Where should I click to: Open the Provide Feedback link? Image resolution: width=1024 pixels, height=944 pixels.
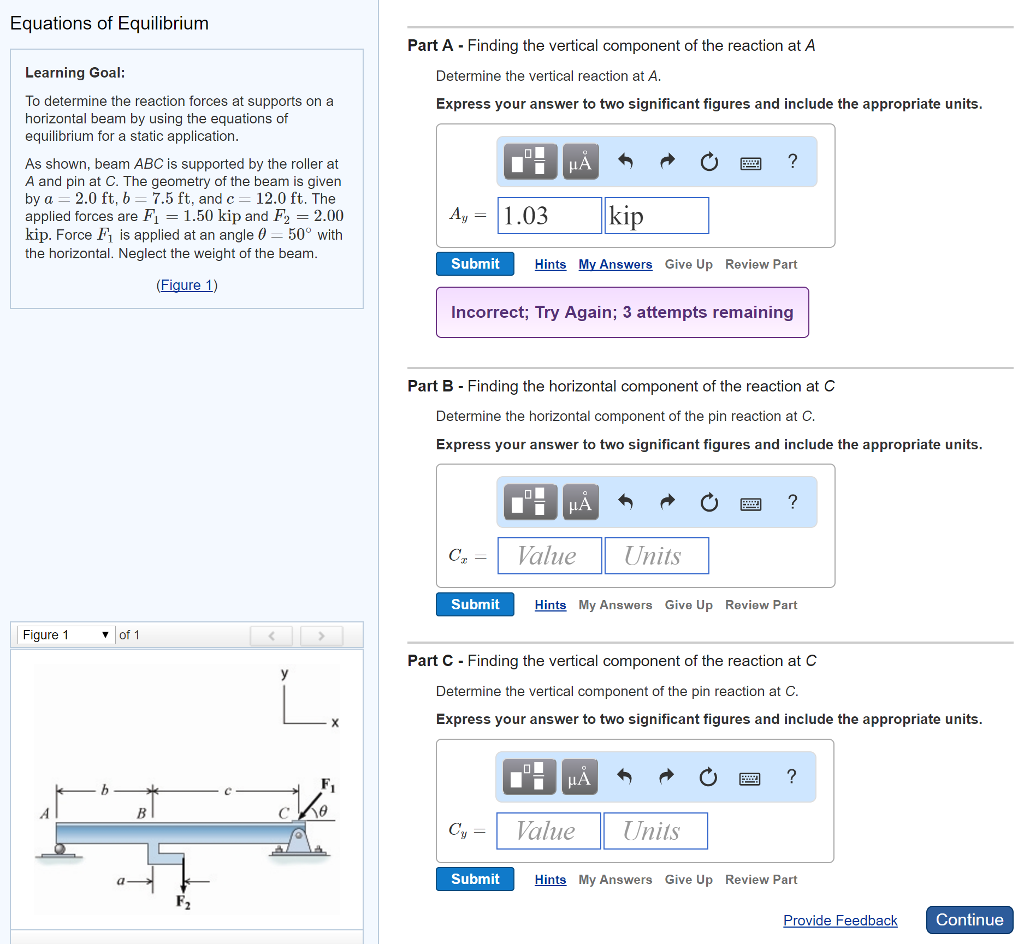(840, 920)
